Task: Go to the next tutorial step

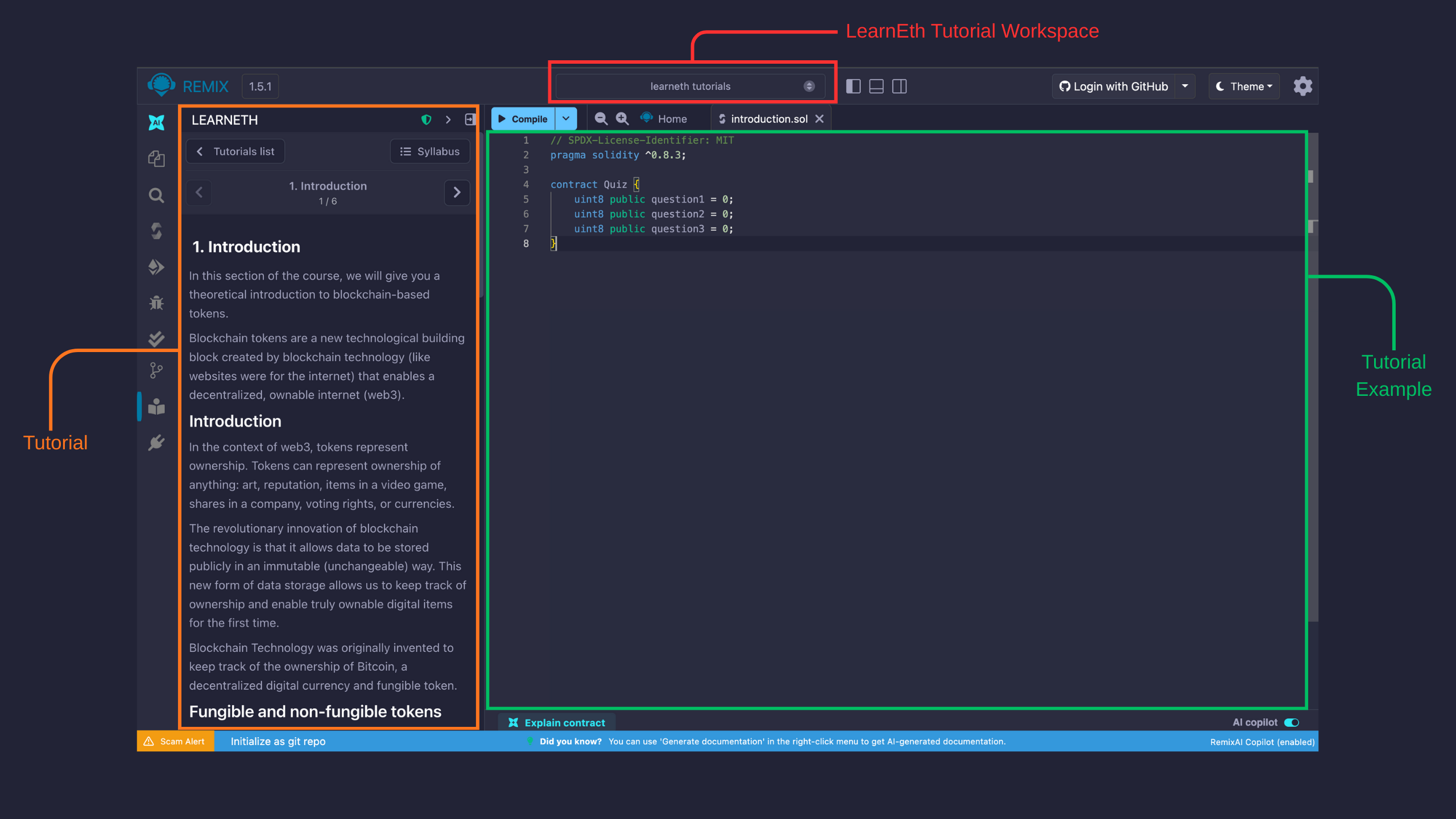Action: [457, 193]
